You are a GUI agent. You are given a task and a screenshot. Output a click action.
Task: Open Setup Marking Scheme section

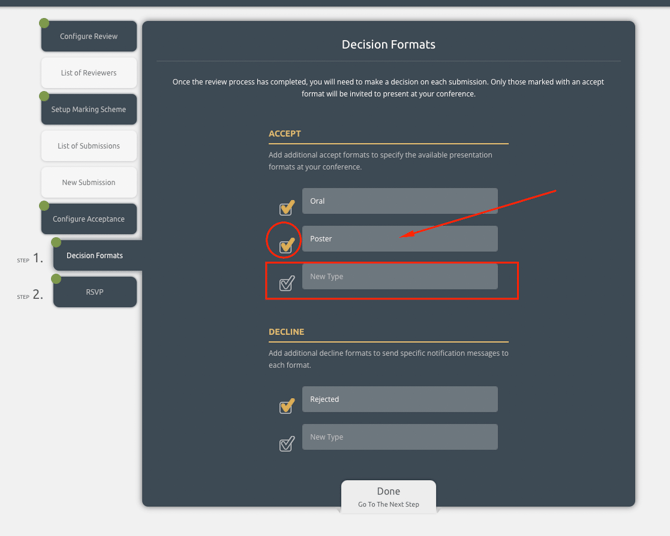click(x=89, y=110)
